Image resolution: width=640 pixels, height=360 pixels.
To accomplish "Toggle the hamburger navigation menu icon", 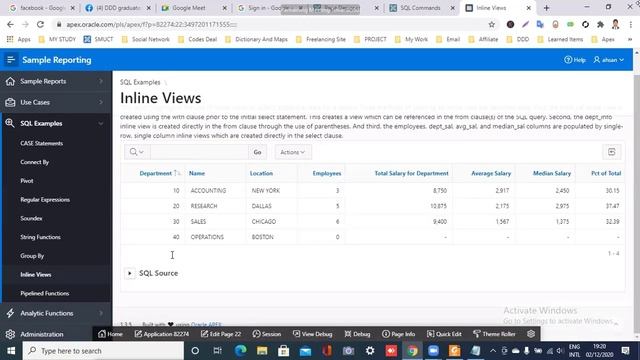I will pos(11,60).
